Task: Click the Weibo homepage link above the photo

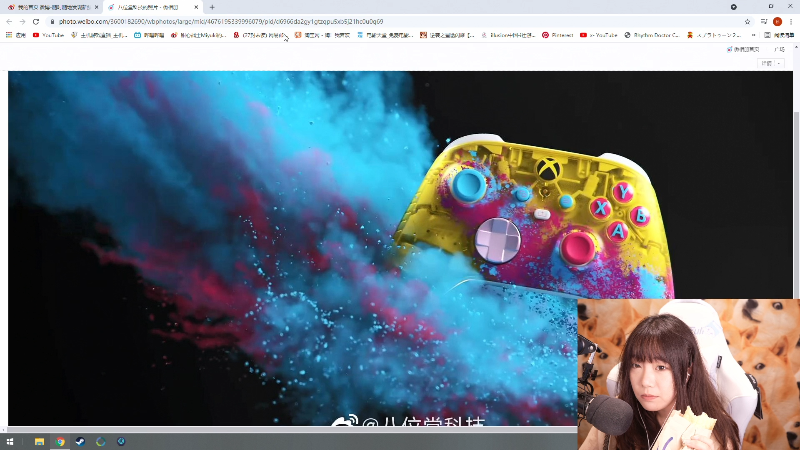Action: point(743,49)
